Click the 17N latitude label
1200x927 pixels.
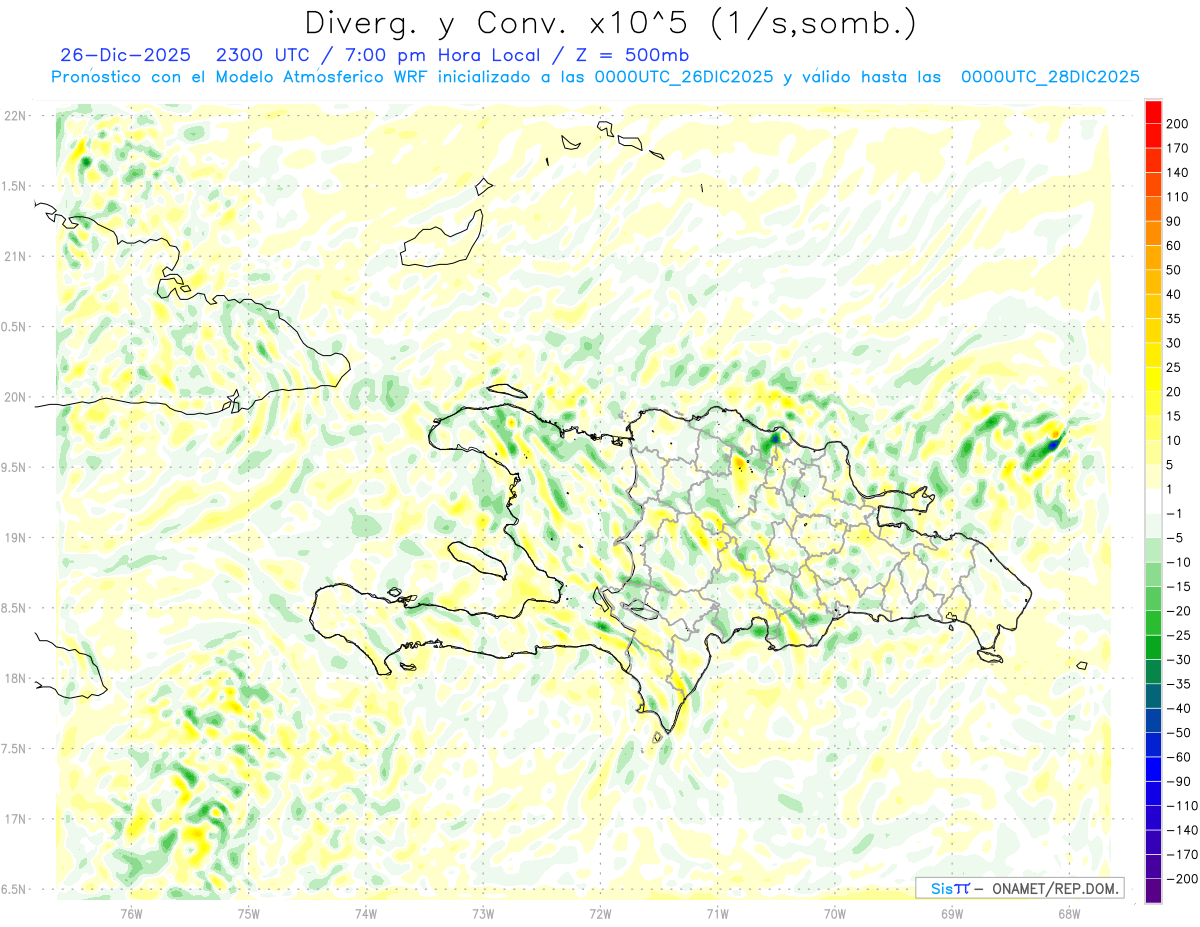(x=15, y=819)
